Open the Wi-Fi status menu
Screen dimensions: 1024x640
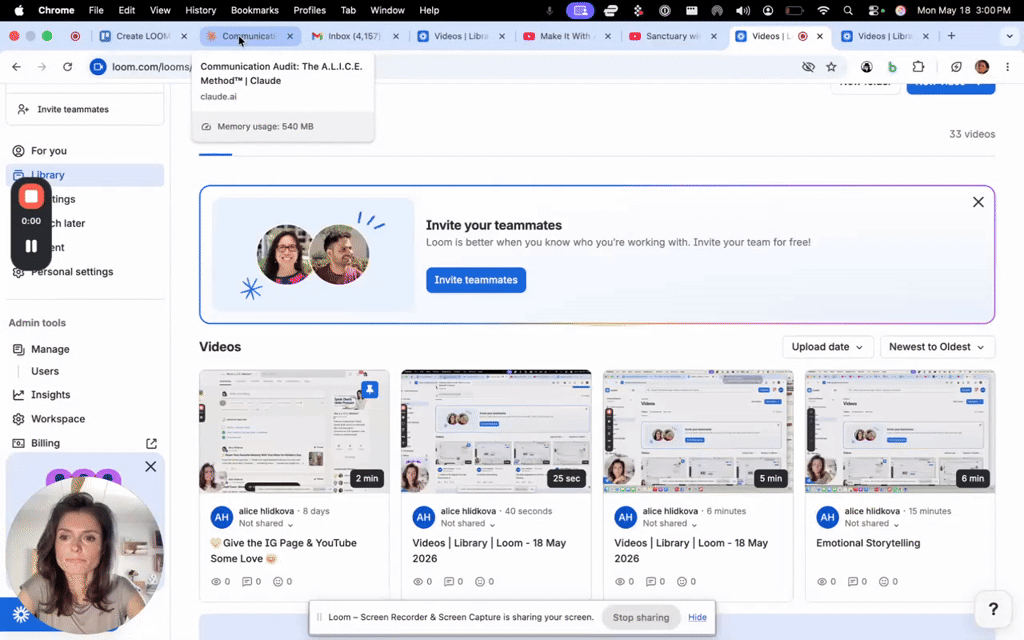[823, 10]
